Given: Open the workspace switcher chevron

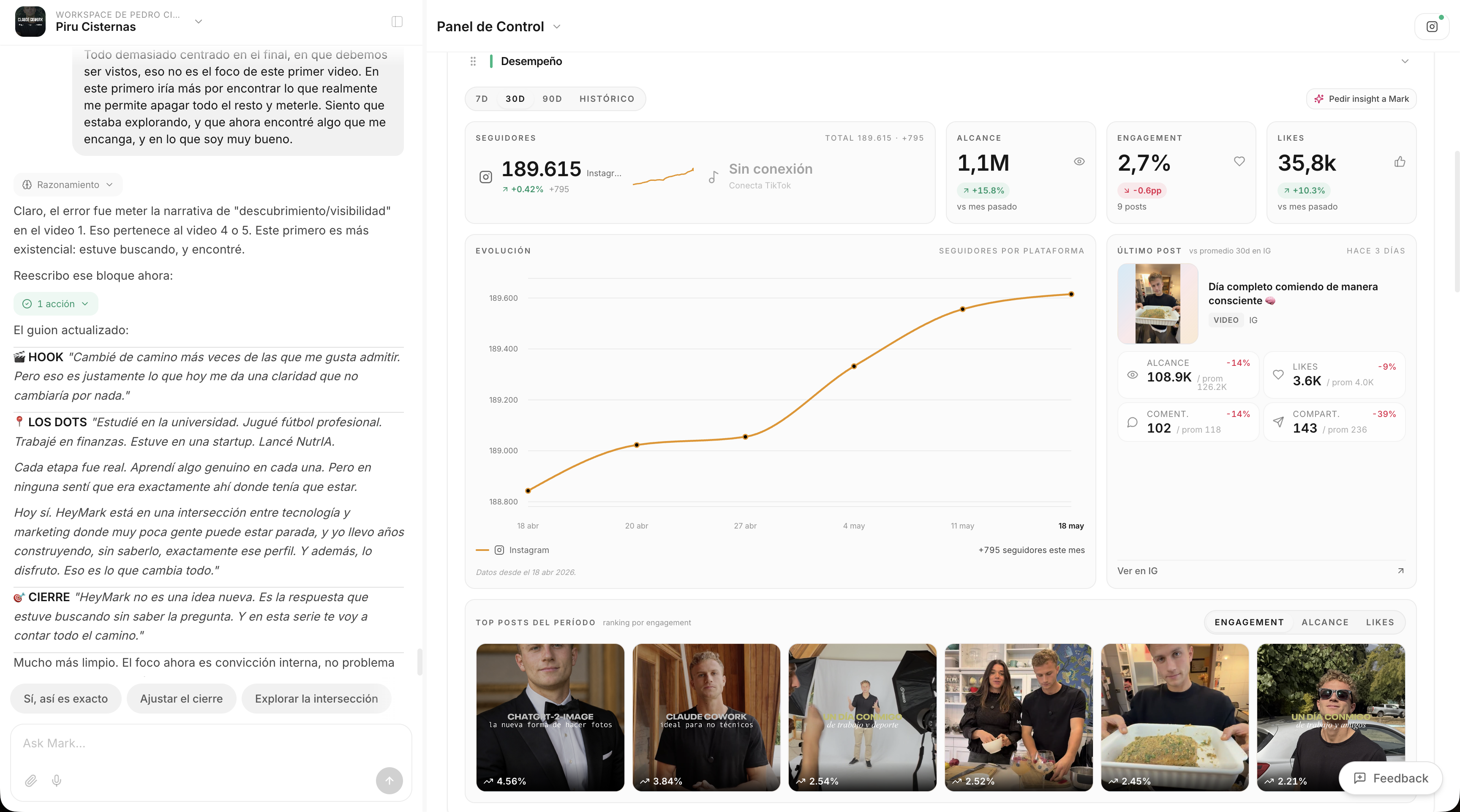Looking at the screenshot, I should (199, 22).
